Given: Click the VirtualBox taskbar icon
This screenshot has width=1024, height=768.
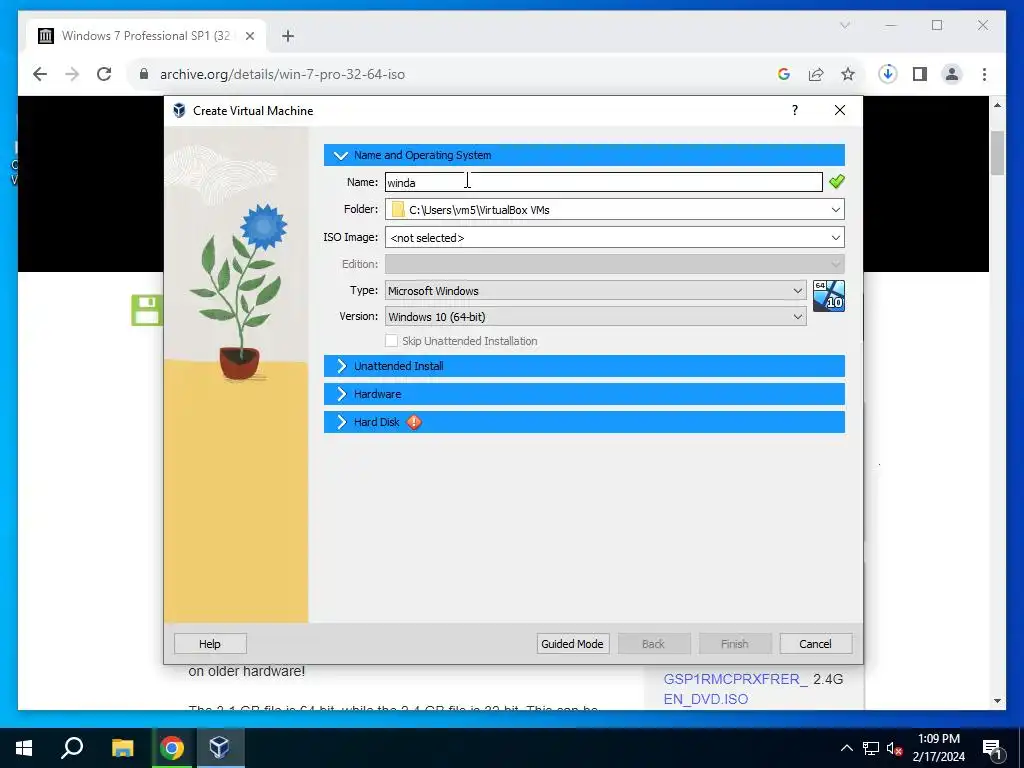Looking at the screenshot, I should [x=219, y=748].
